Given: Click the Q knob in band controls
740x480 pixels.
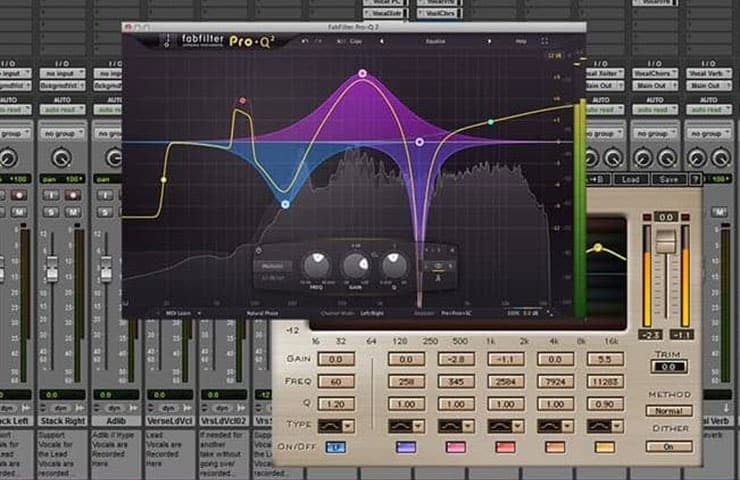Looking at the screenshot, I should 394,264.
